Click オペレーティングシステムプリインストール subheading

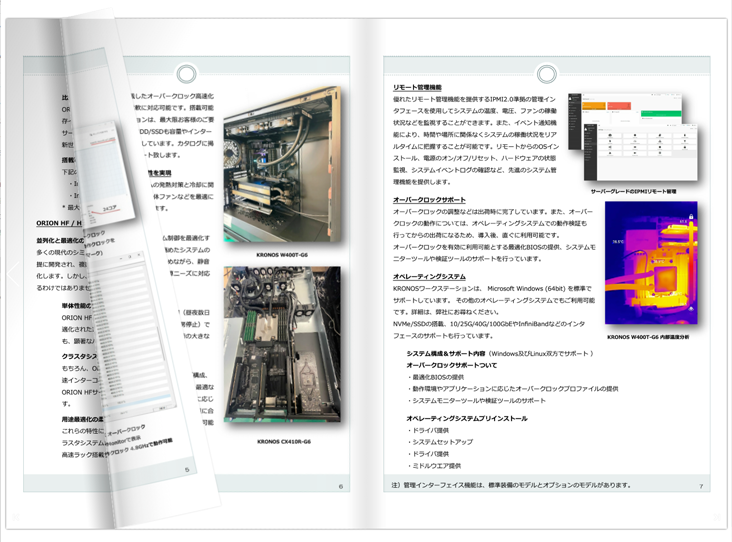(467, 418)
